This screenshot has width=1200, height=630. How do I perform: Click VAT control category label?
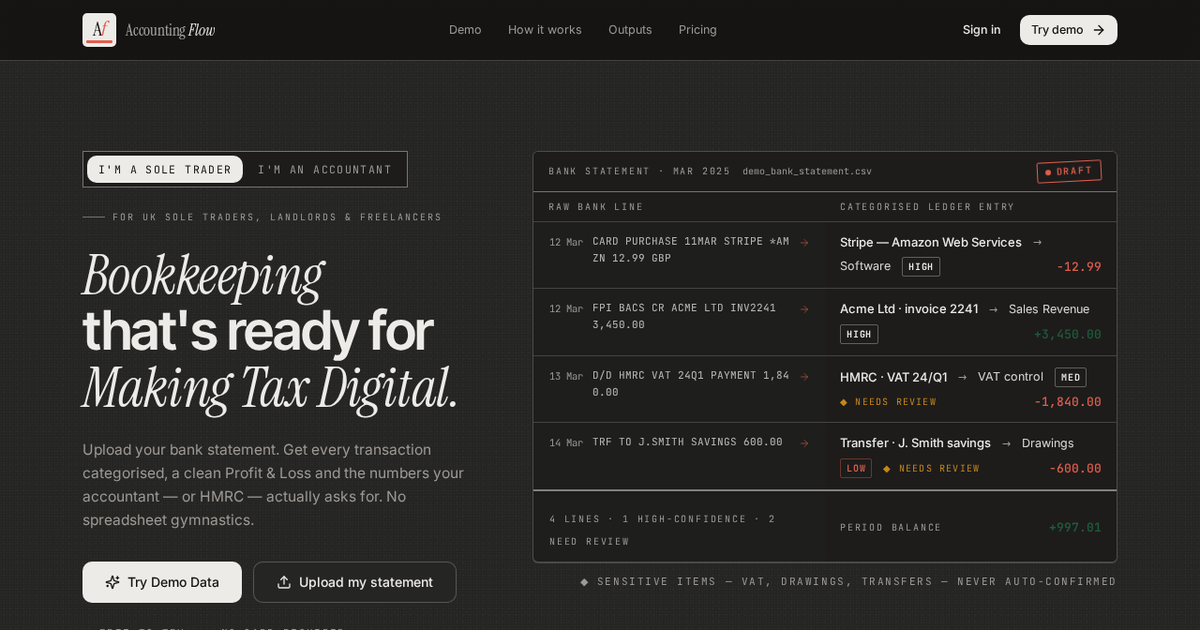coord(1010,377)
